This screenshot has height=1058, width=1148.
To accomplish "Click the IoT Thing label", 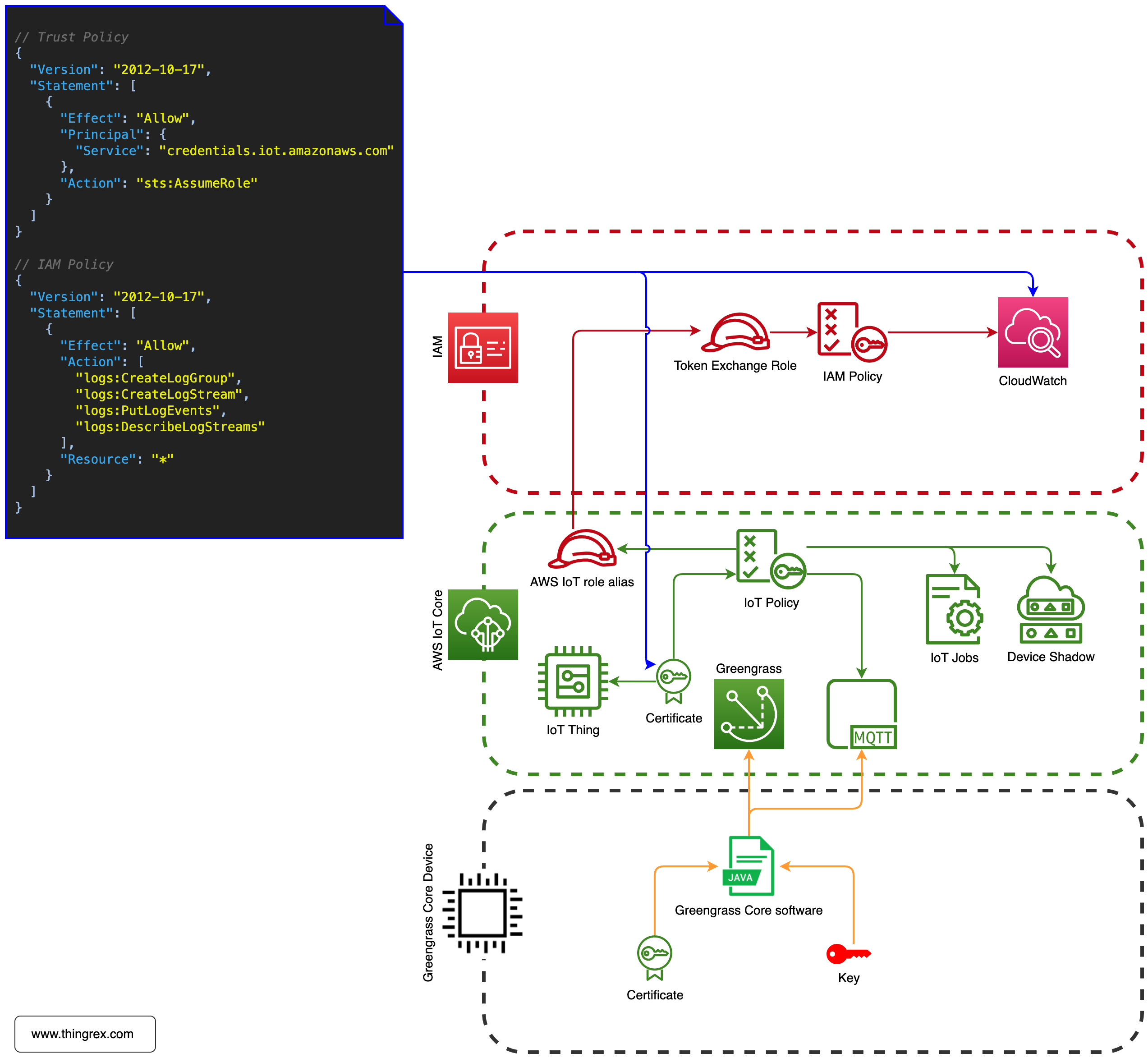I will [x=573, y=731].
